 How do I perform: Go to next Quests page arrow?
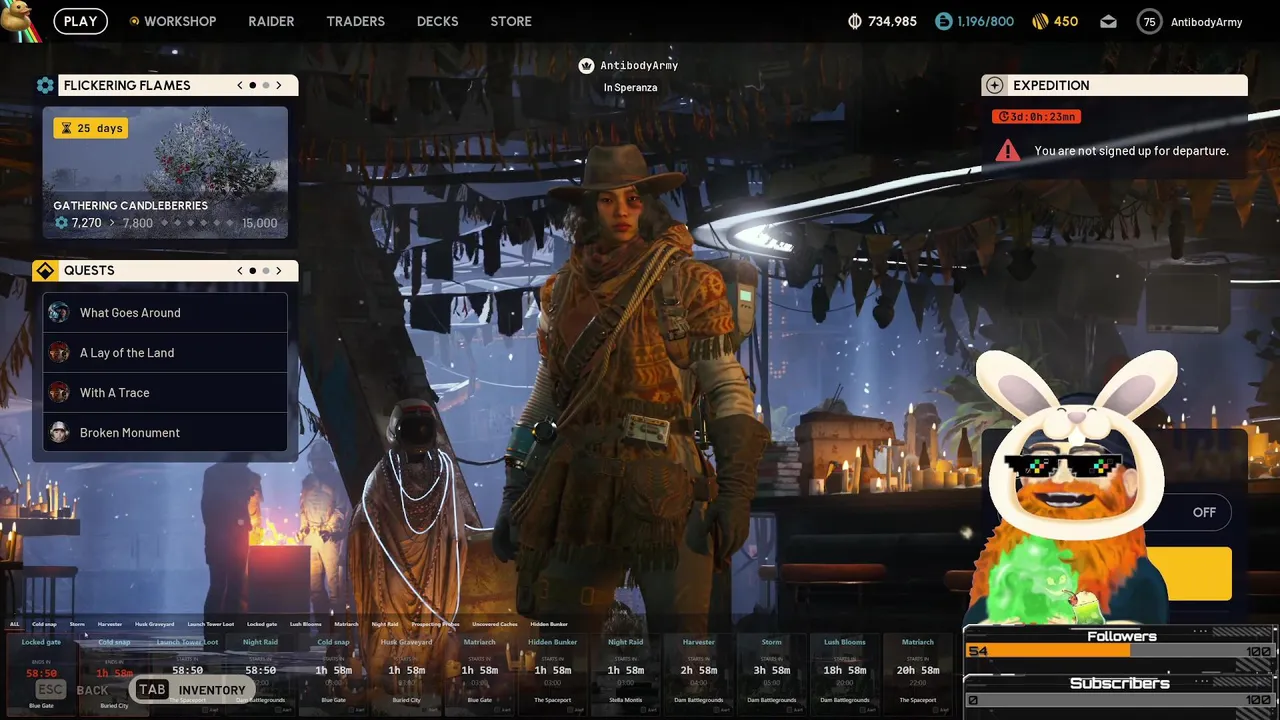click(279, 270)
